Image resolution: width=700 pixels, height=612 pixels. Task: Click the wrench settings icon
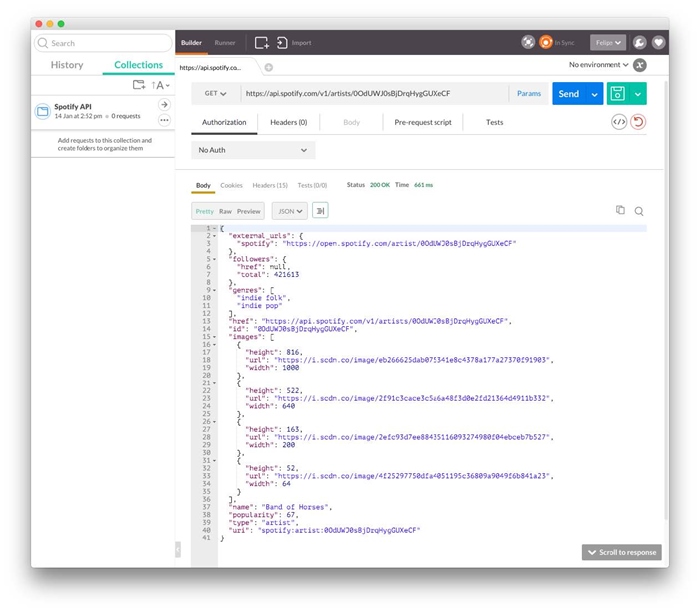tap(640, 43)
